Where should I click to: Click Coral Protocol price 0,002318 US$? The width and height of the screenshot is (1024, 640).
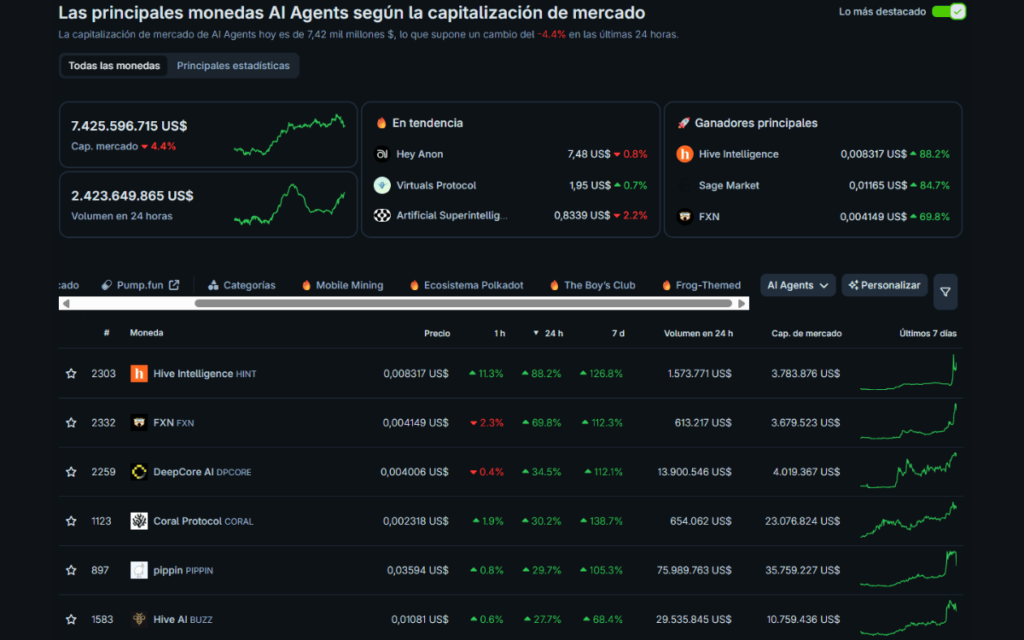tap(415, 521)
